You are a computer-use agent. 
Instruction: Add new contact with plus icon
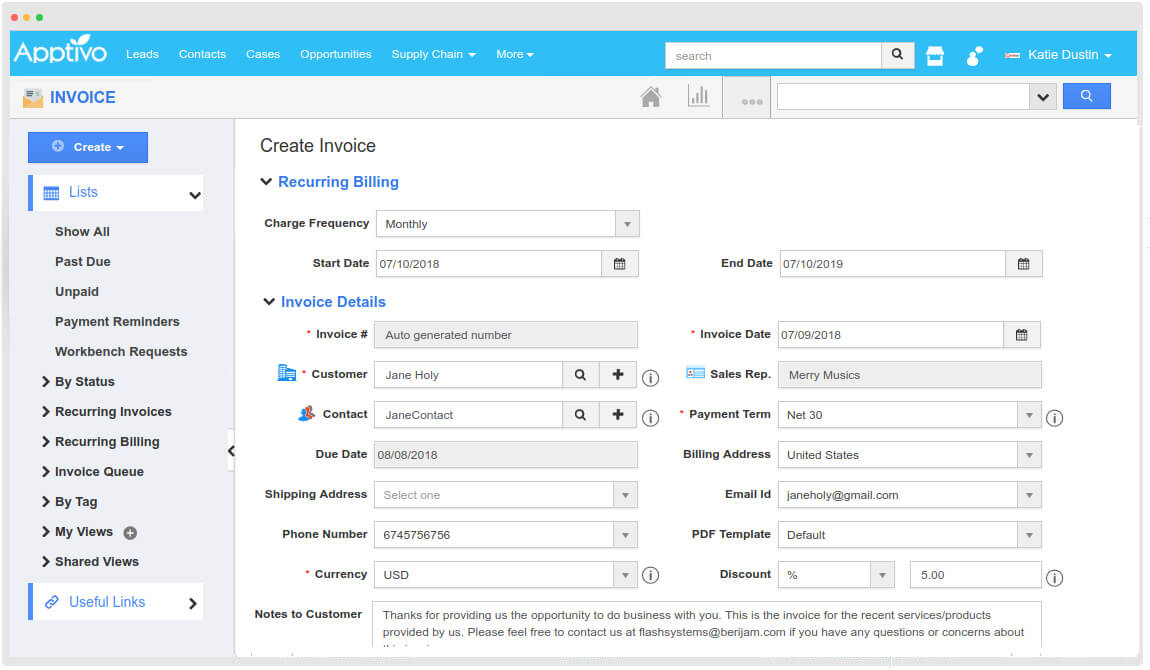coord(618,415)
